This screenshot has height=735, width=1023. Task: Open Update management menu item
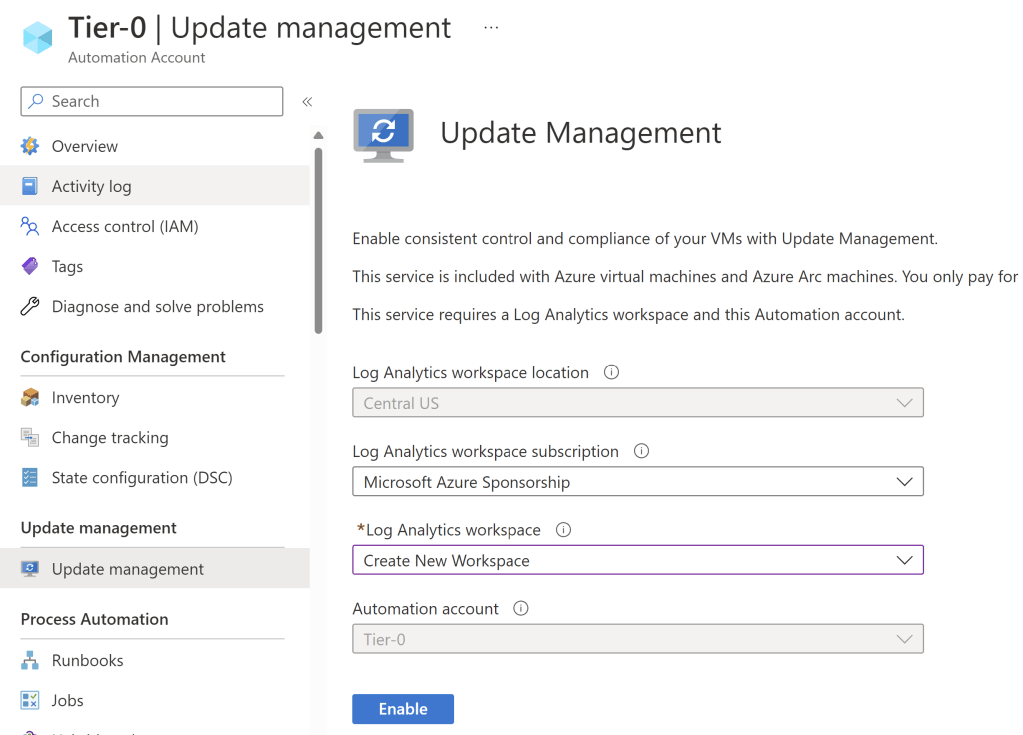pos(127,569)
